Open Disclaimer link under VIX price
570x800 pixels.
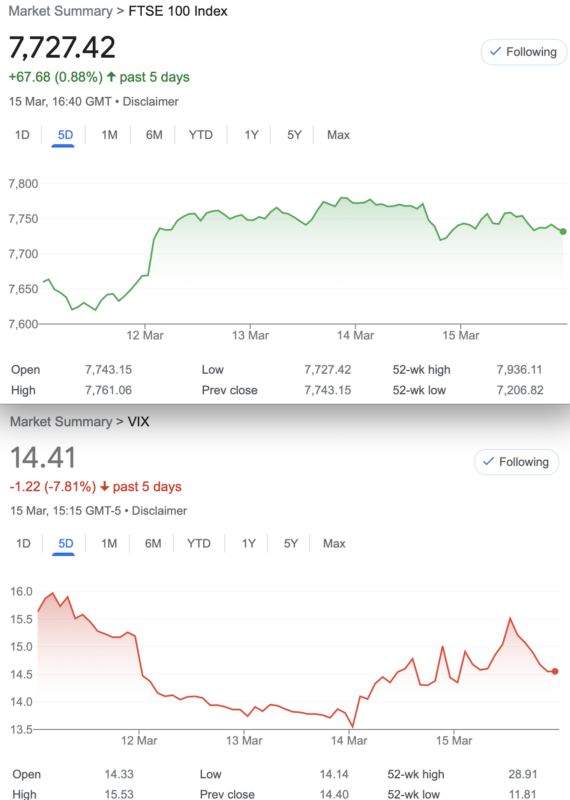pyautogui.click(x=159, y=511)
